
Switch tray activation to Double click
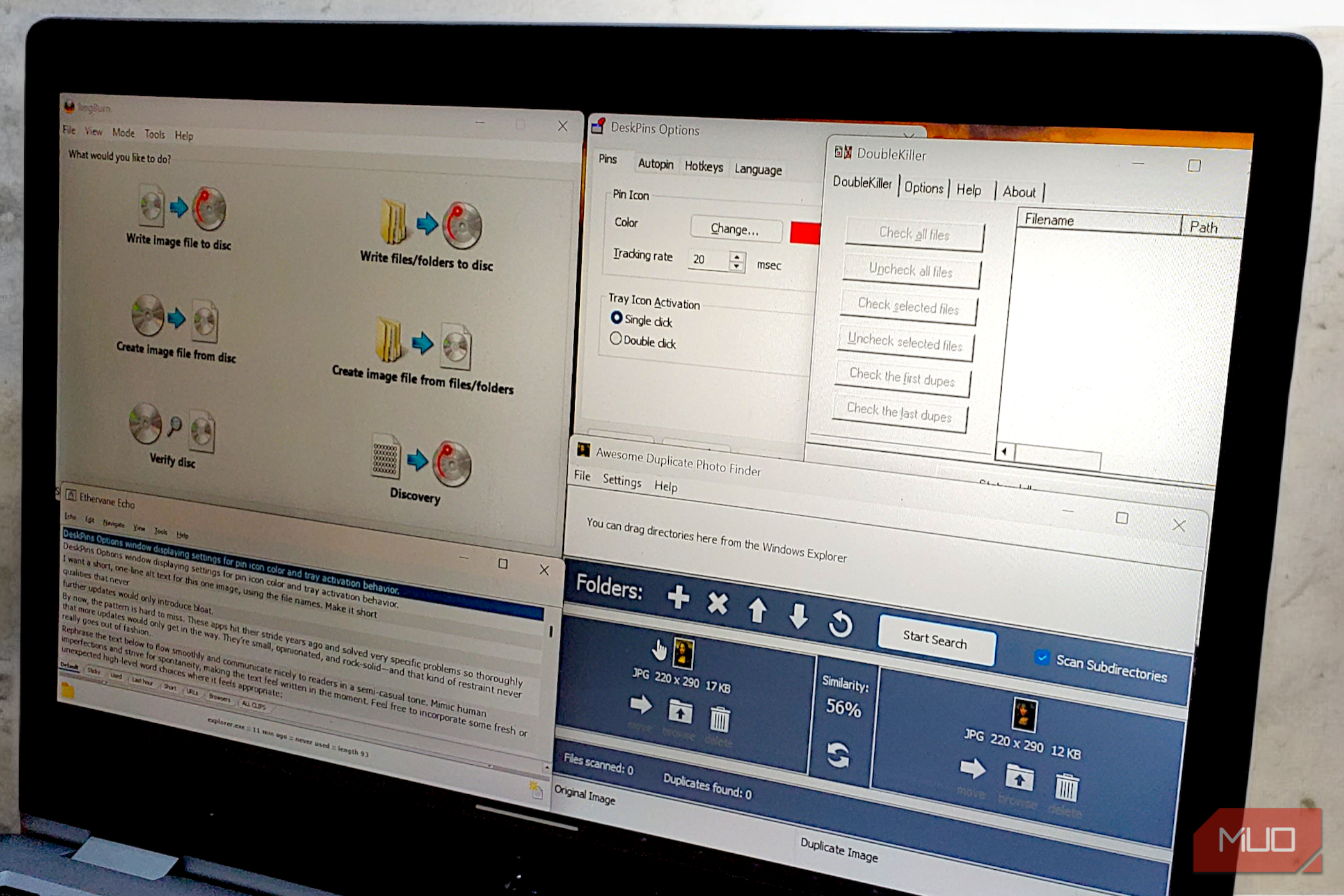[616, 338]
